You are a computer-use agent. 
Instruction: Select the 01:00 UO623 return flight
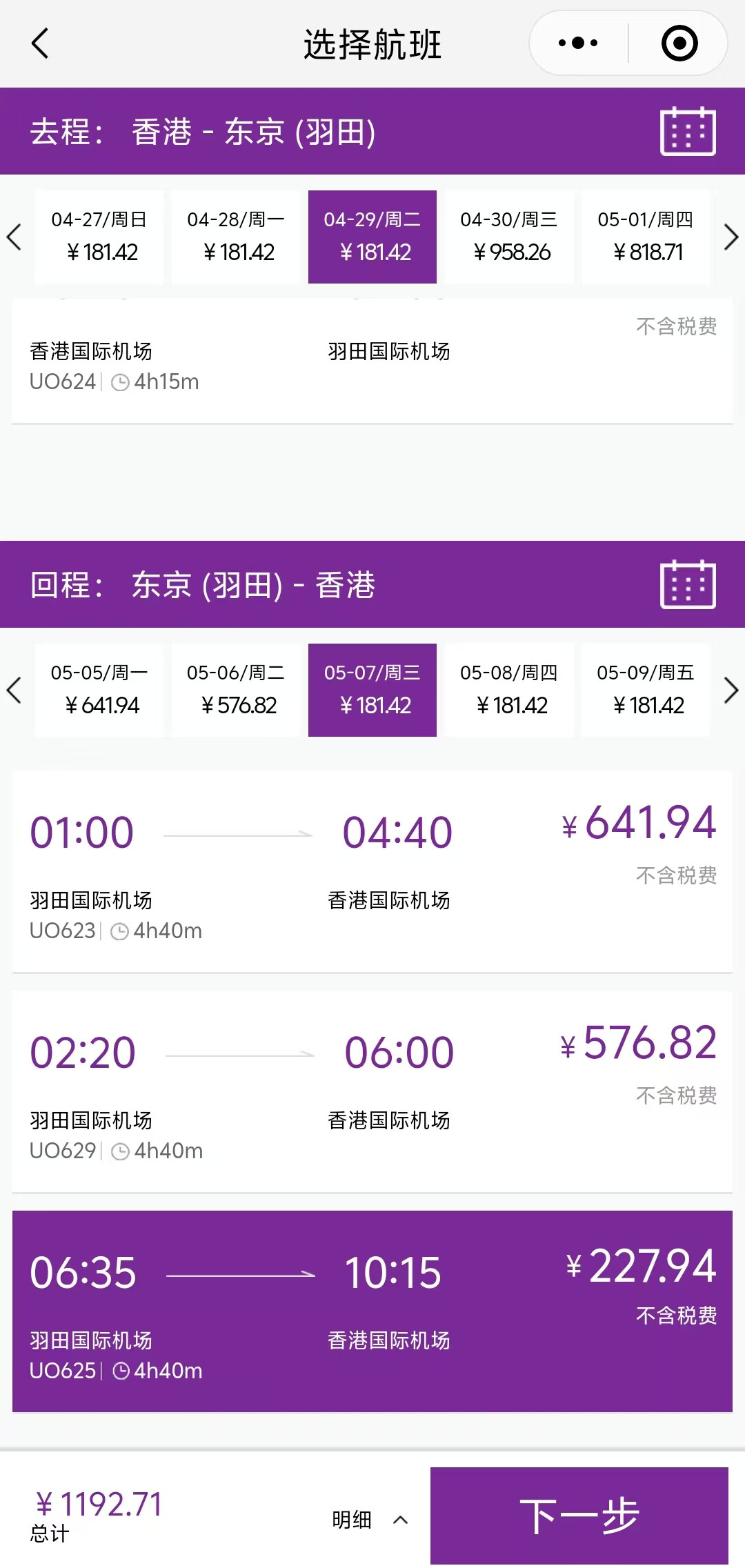click(x=372, y=871)
